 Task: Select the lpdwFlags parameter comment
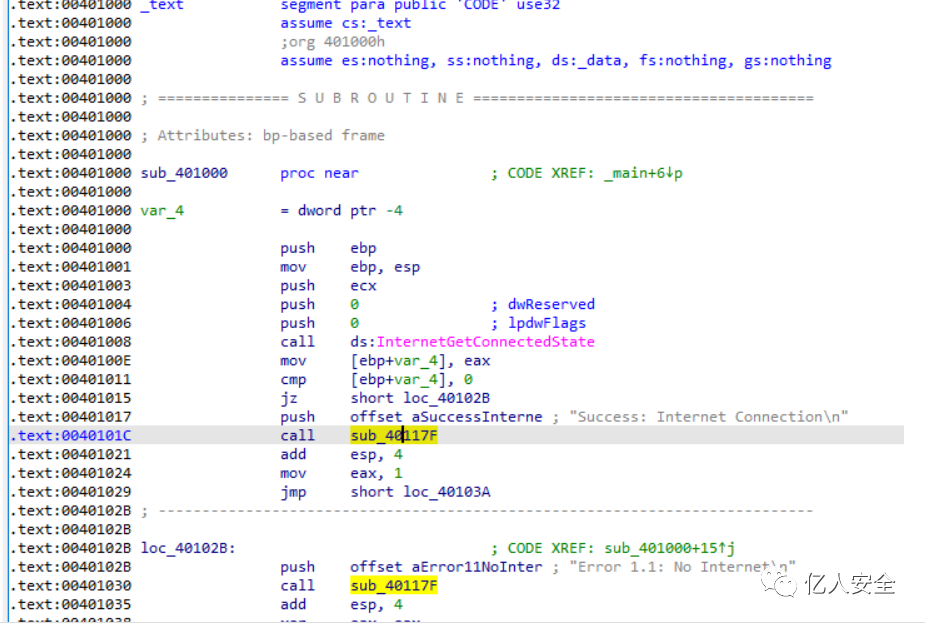click(547, 323)
